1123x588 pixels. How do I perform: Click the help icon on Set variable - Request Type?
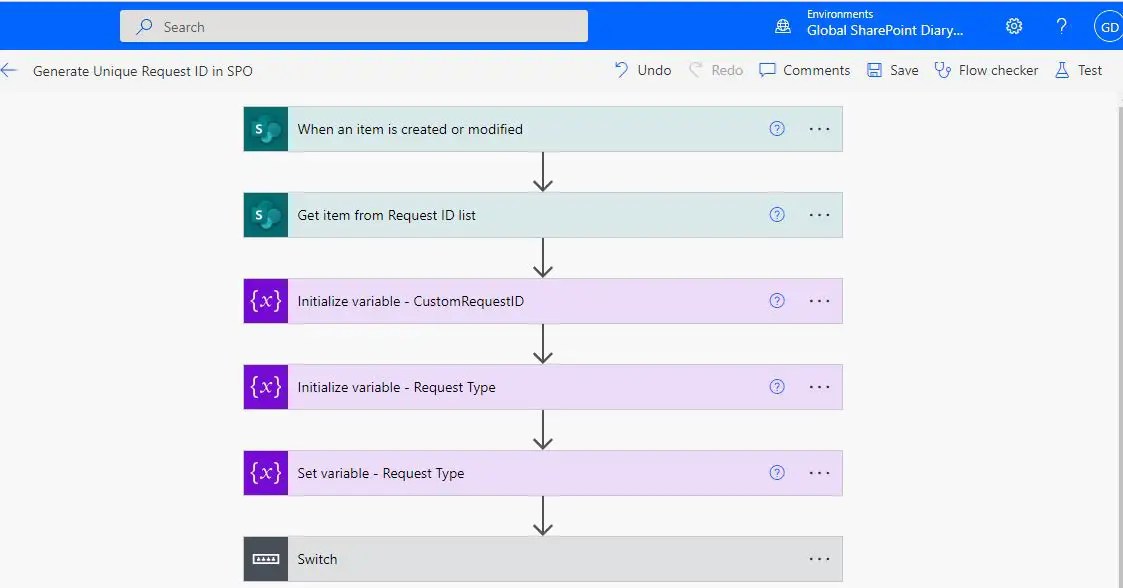pyautogui.click(x=777, y=472)
